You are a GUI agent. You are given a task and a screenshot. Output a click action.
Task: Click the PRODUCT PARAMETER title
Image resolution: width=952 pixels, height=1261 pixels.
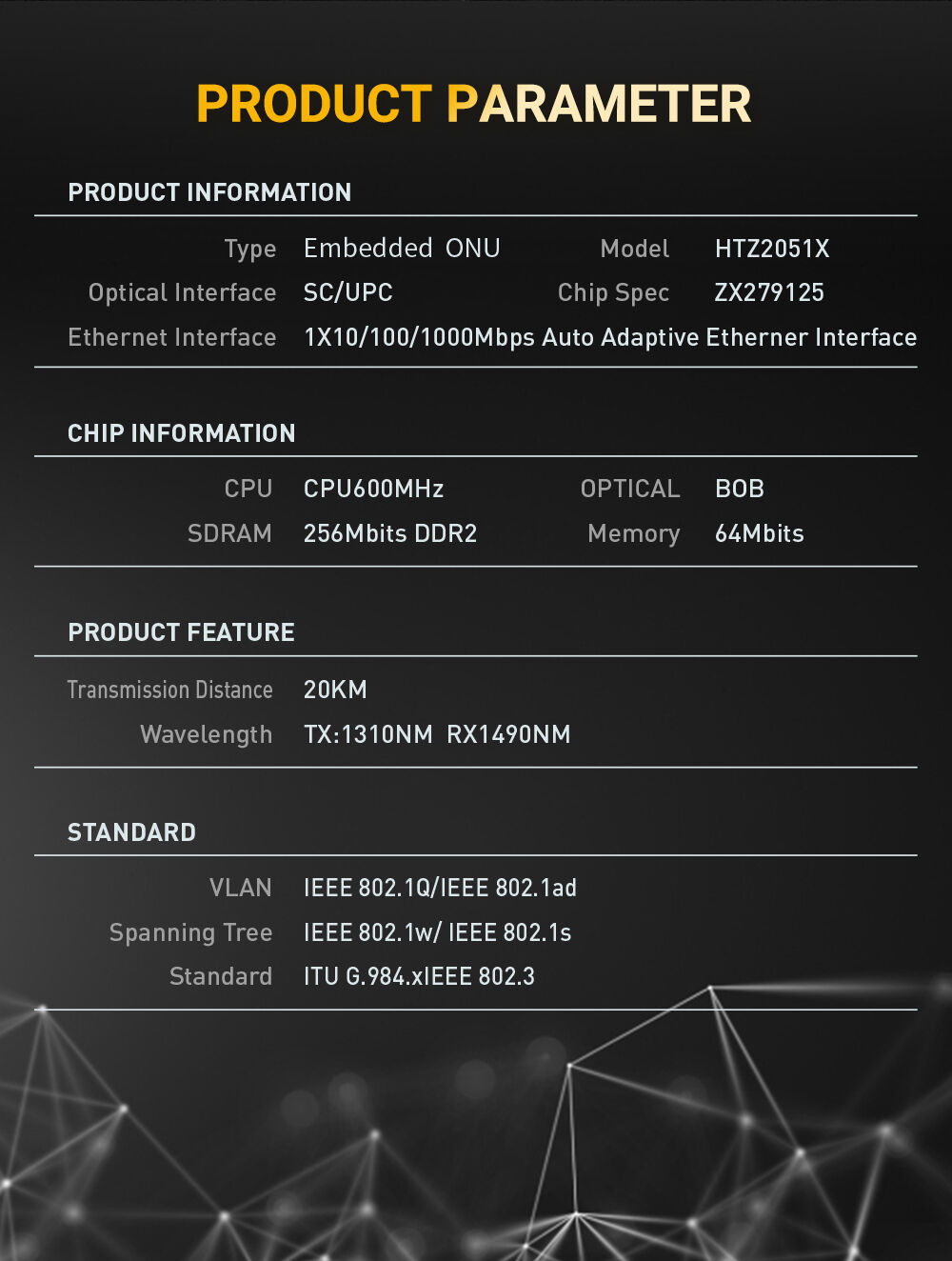point(473,104)
